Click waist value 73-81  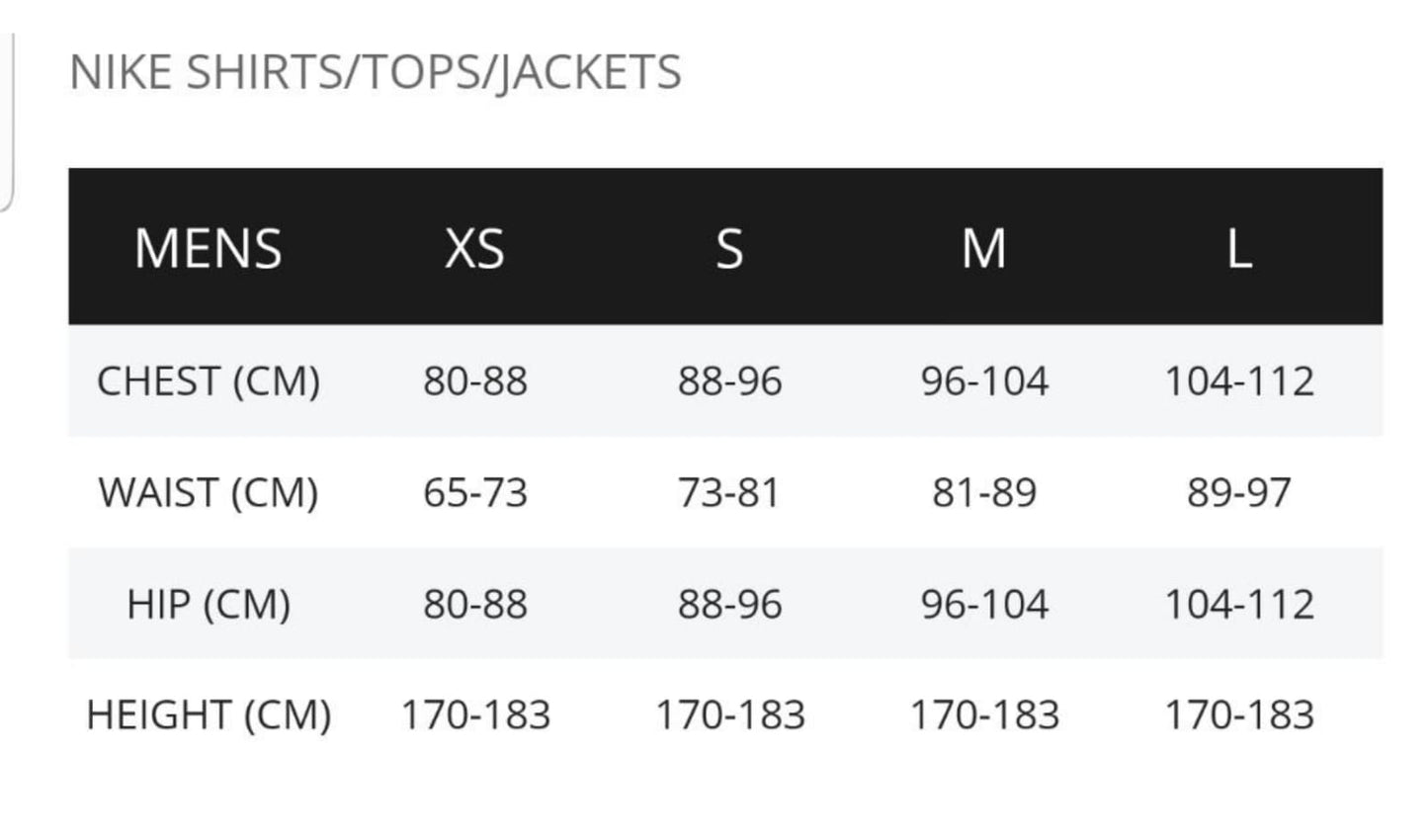(729, 492)
